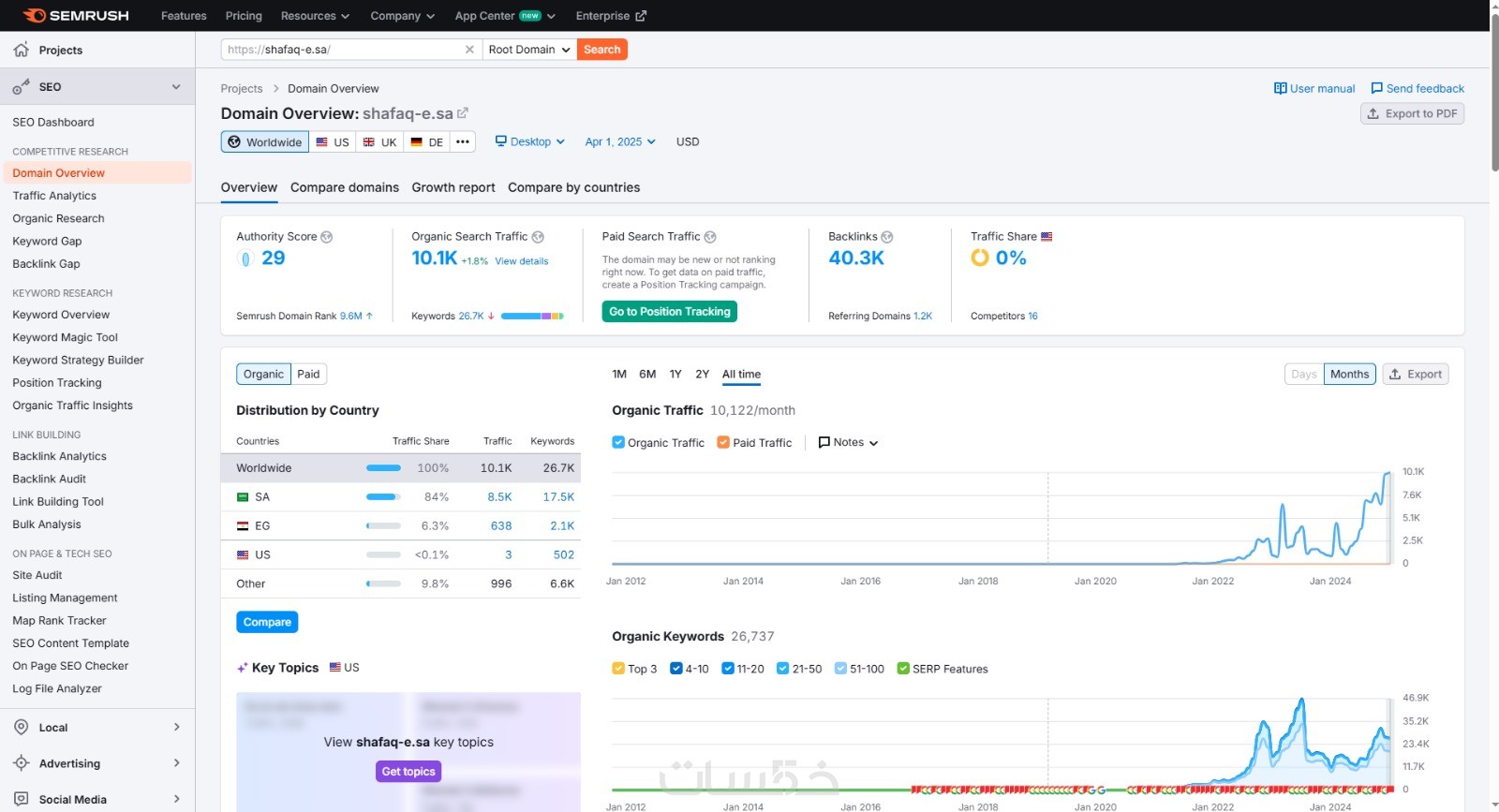Toggle the 51-100 keywords checkbox
1499x812 pixels.
pos(840,669)
